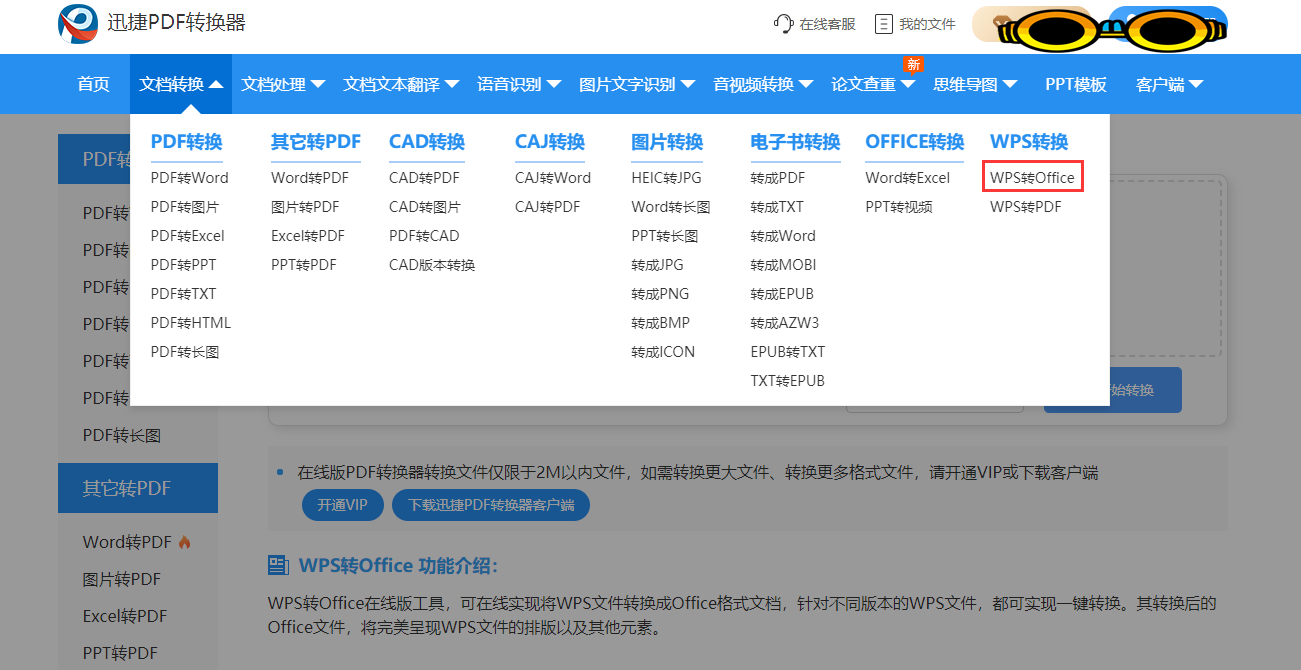Image resolution: width=1301 pixels, height=670 pixels.
Task: Open WPS转PDF under WPS转换
Action: coord(1026,207)
